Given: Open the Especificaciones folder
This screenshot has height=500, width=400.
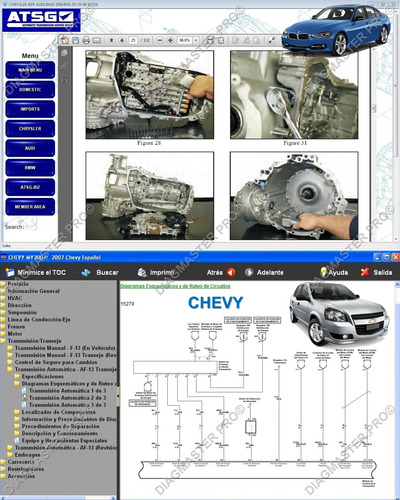Looking at the screenshot, I should [x=39, y=376].
